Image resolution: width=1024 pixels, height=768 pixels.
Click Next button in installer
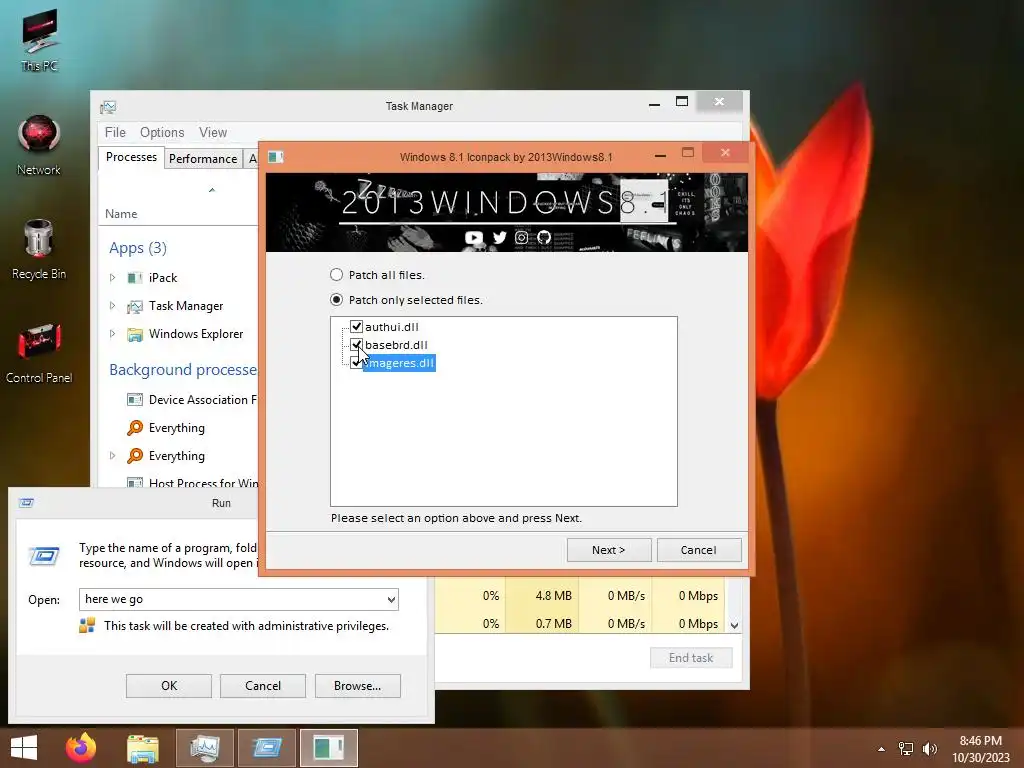coord(609,550)
